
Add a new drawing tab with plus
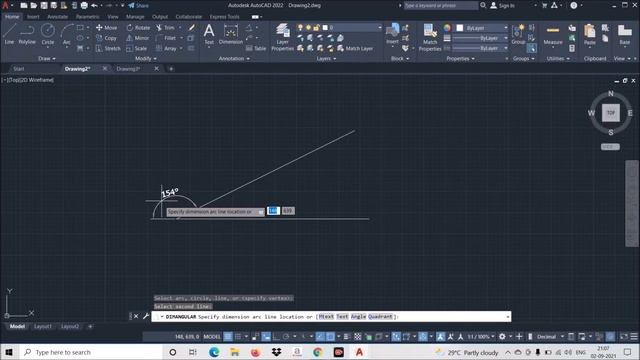click(x=171, y=69)
